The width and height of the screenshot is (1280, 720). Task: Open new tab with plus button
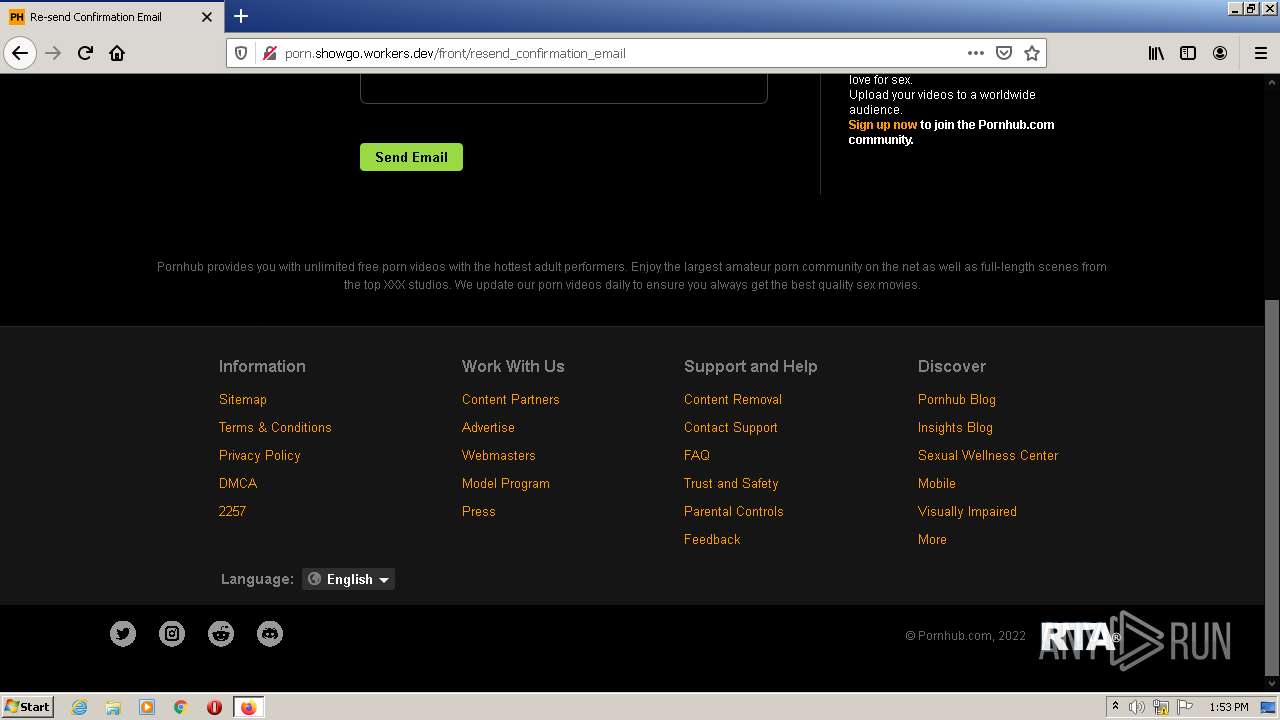tap(241, 16)
